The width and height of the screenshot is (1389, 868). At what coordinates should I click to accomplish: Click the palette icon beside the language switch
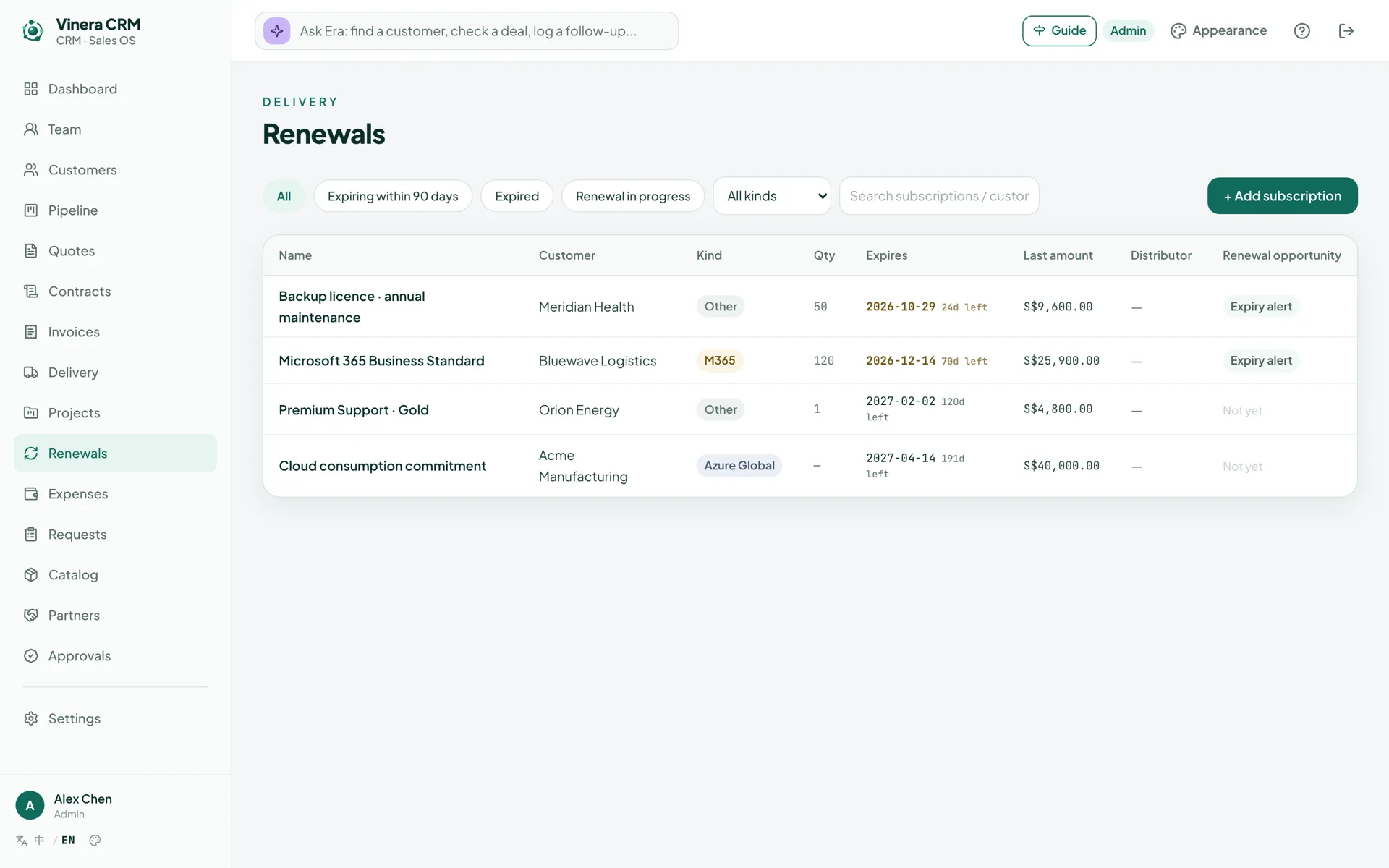[x=95, y=841]
